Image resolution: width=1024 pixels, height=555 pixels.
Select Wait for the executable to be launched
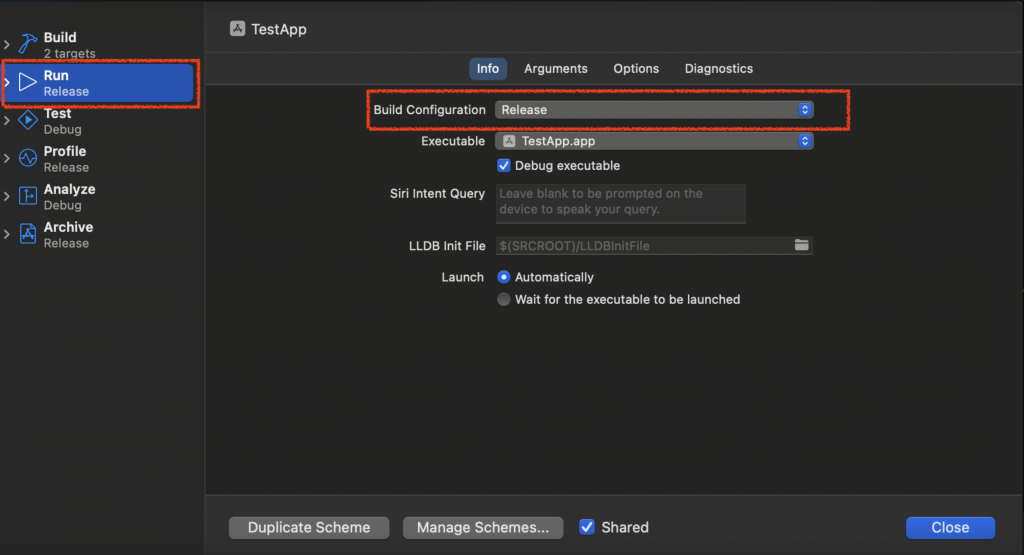coord(504,299)
